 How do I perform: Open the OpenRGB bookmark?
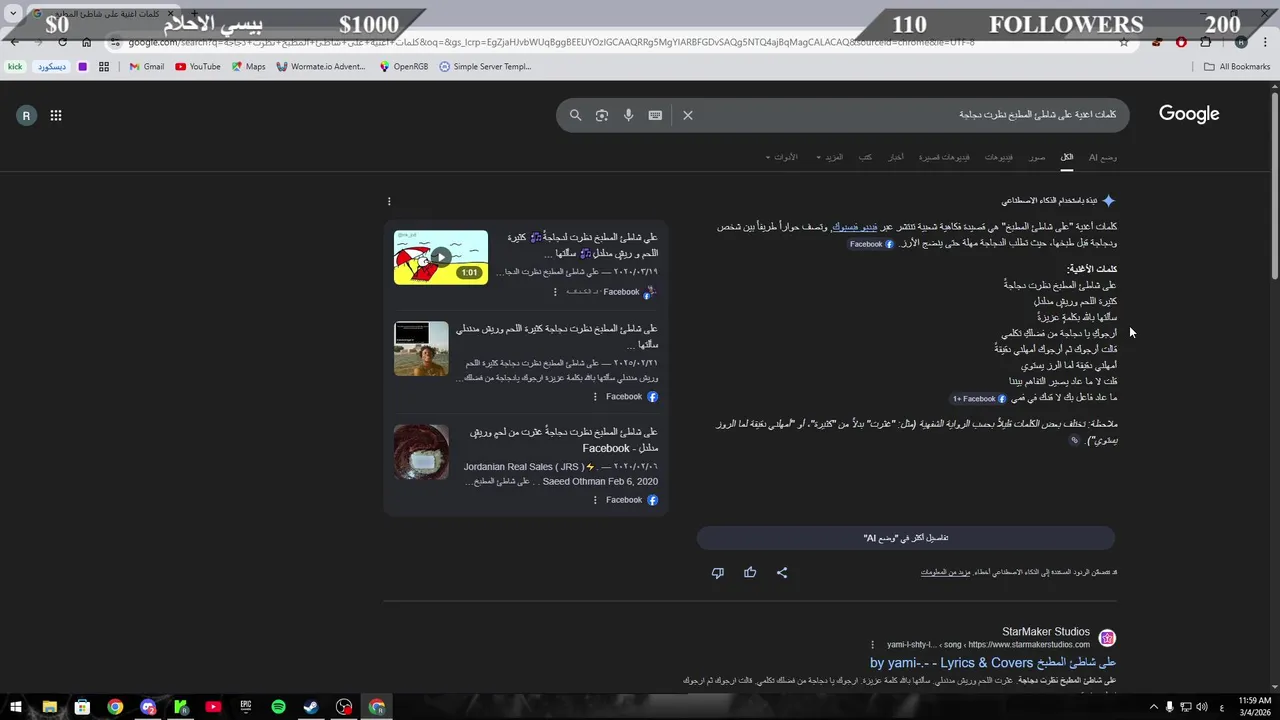pos(404,67)
